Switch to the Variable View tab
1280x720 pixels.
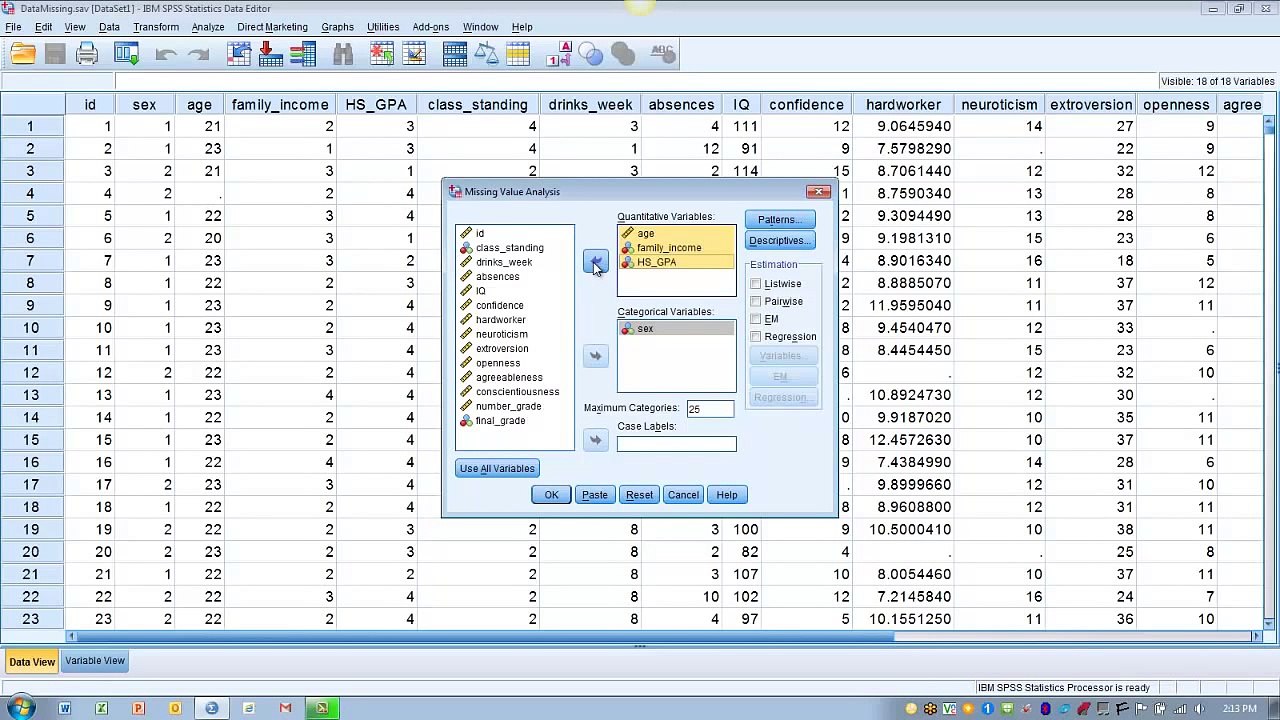pos(95,661)
